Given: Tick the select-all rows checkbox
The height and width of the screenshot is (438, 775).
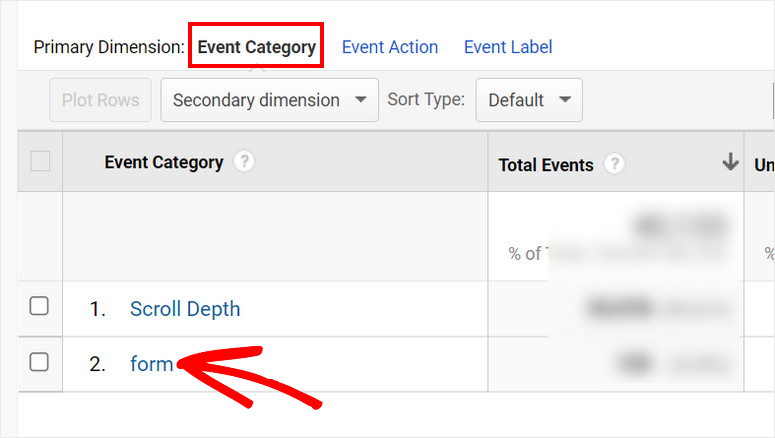Looking at the screenshot, I should click(x=40, y=161).
